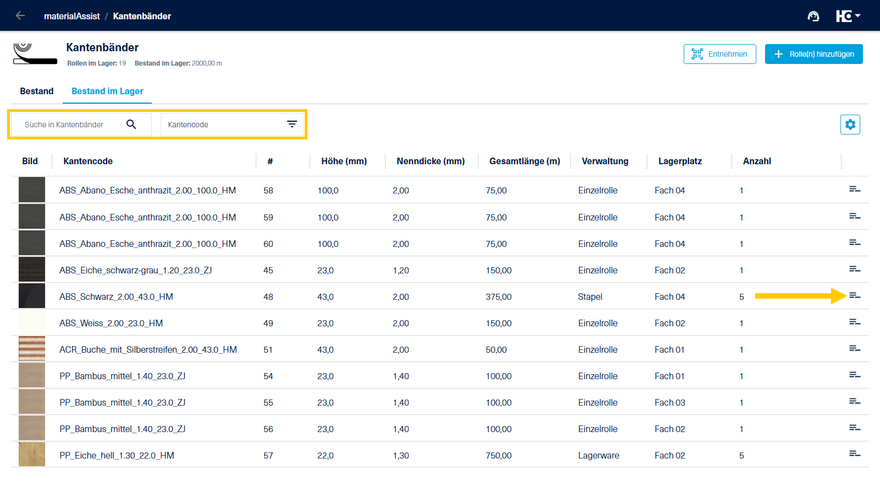Switch to the Bestand tab

pyautogui.click(x=37, y=92)
